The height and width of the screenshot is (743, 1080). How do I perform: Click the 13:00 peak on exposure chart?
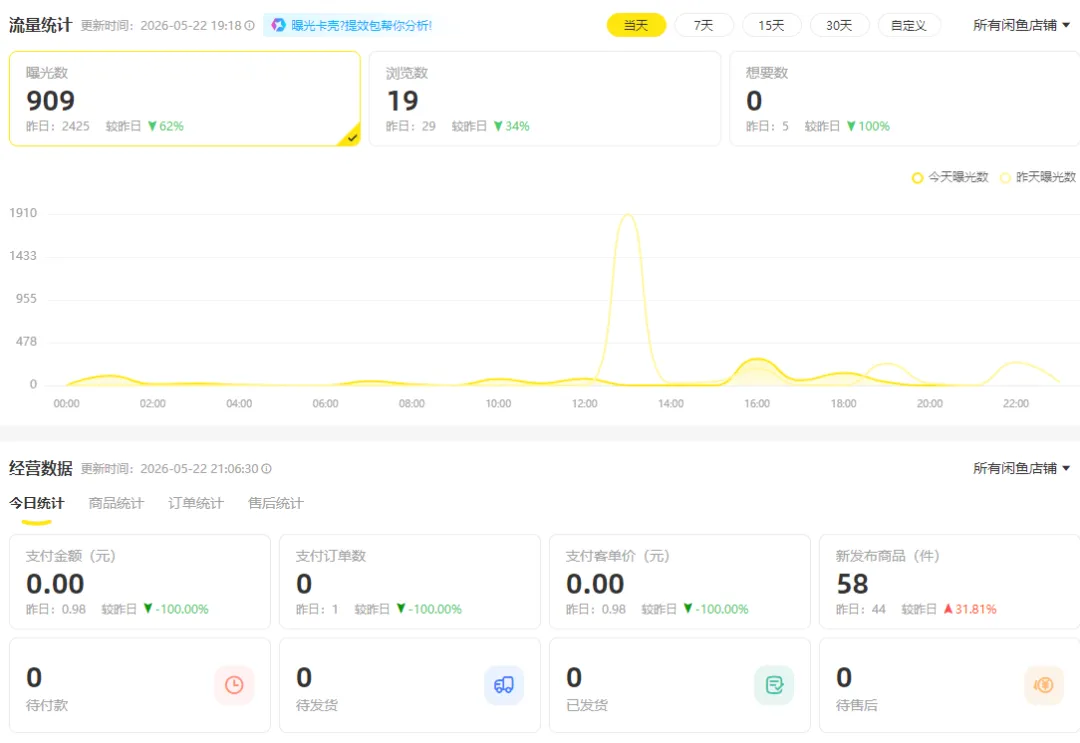[x=627, y=216]
